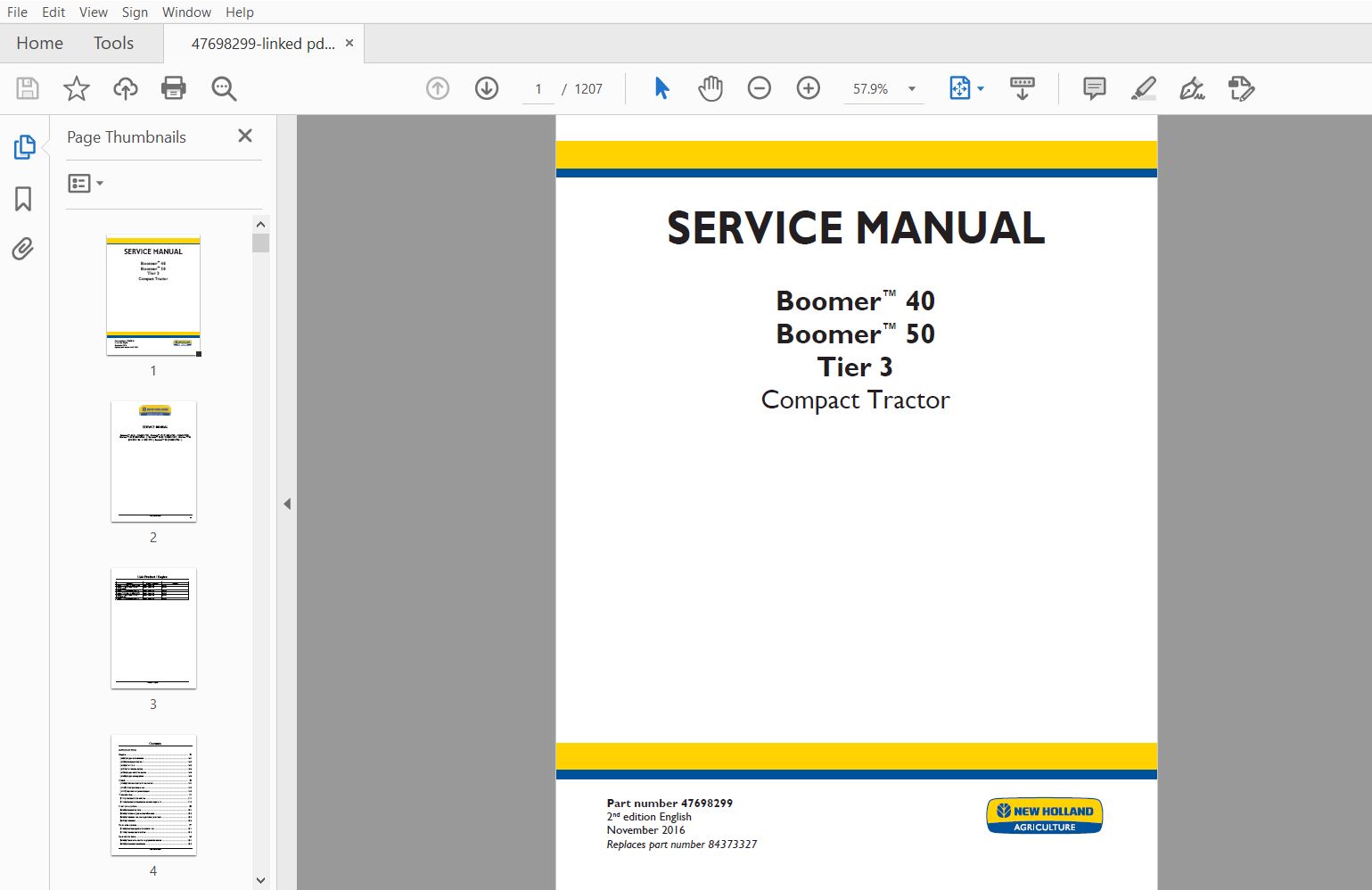Click the '2nd edition English' text
The width and height of the screenshot is (1372, 890).
tap(649, 817)
